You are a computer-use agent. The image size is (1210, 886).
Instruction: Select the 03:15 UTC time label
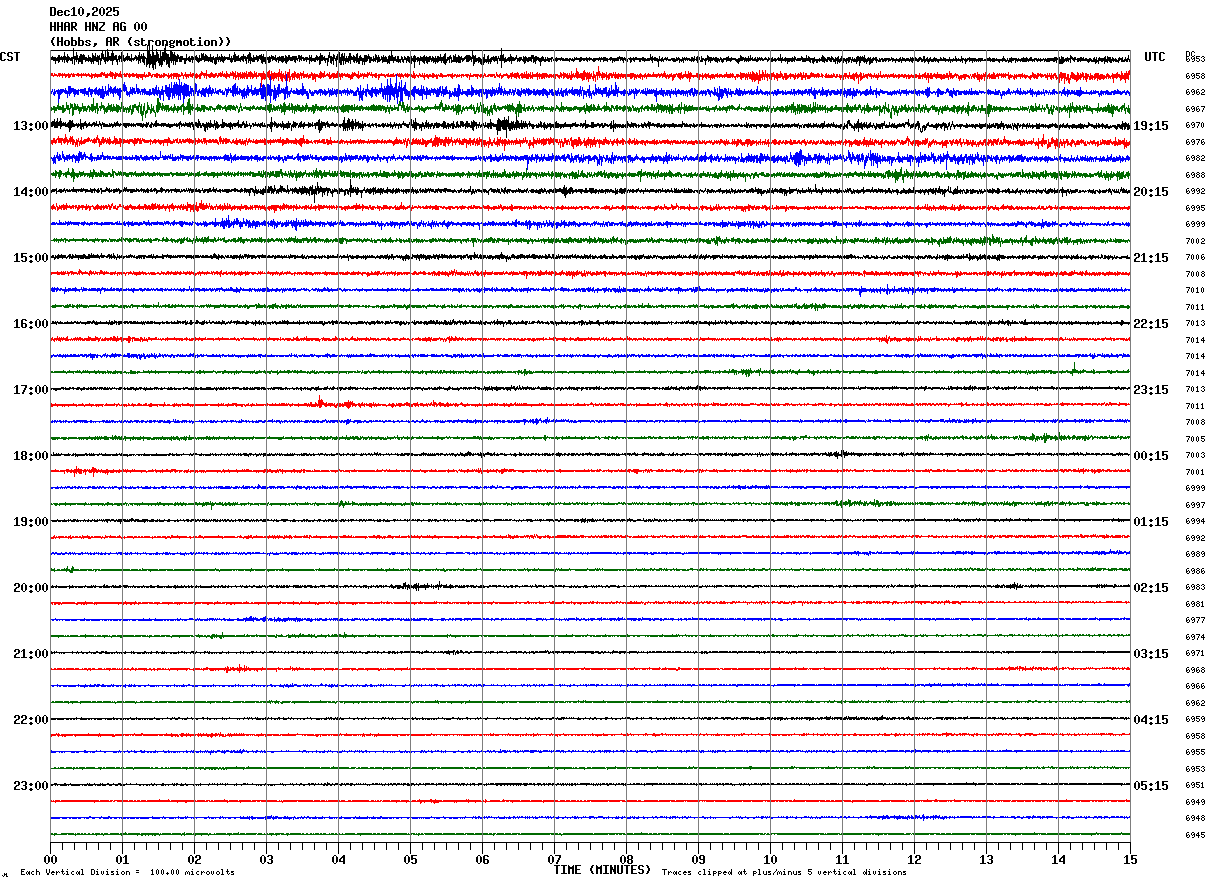pyautogui.click(x=1151, y=654)
